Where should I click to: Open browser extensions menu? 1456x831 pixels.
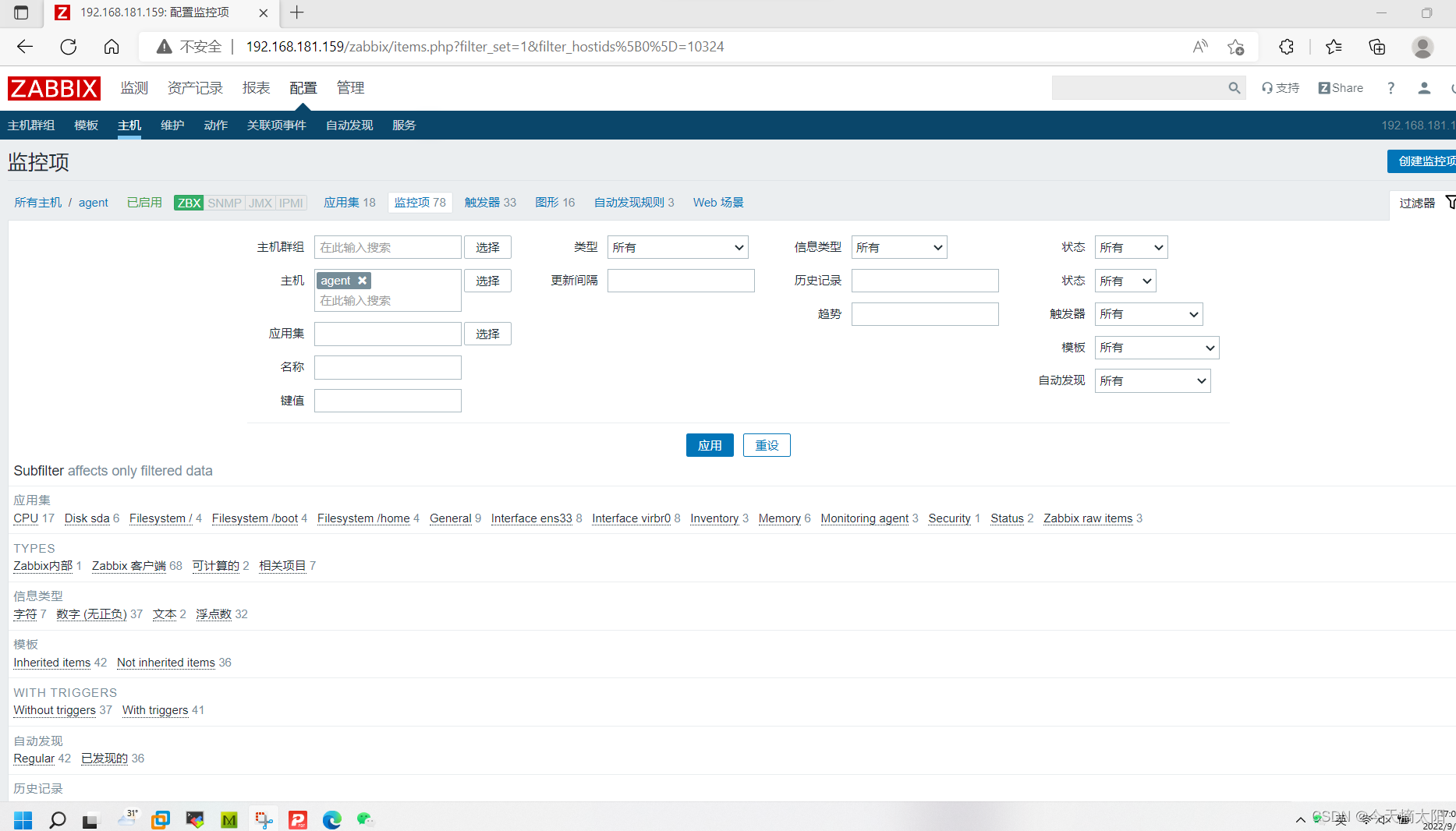coord(1287,47)
